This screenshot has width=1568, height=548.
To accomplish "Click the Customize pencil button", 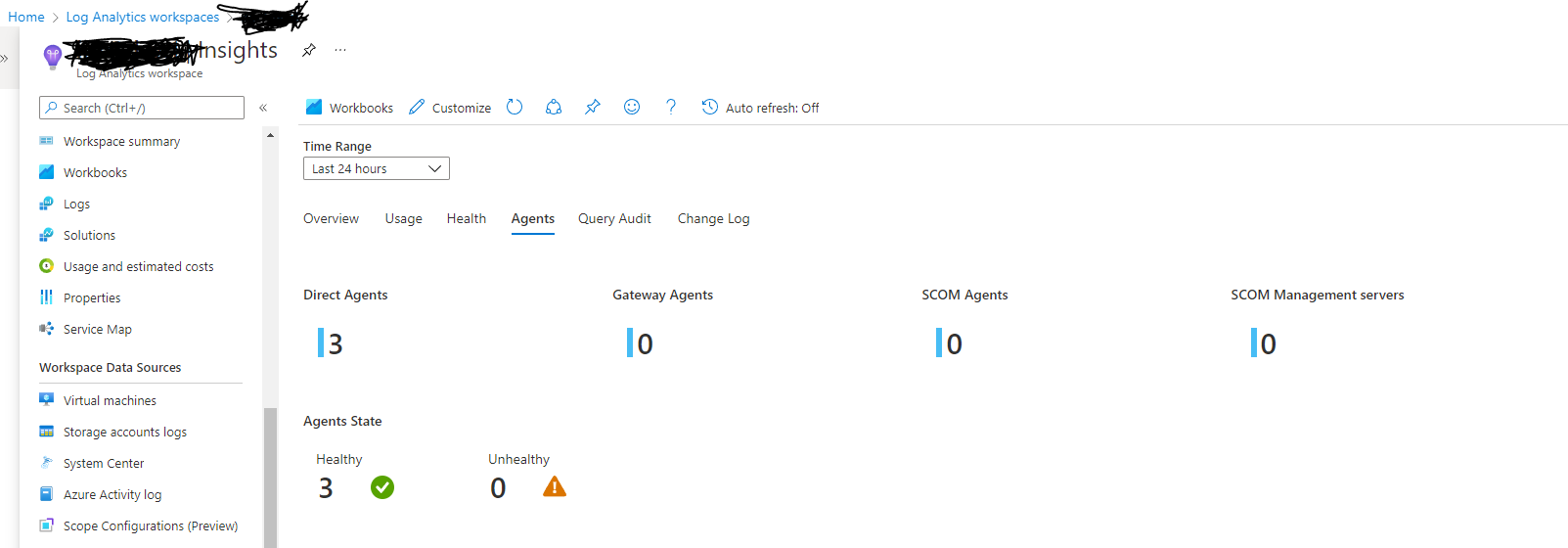I will click(450, 108).
